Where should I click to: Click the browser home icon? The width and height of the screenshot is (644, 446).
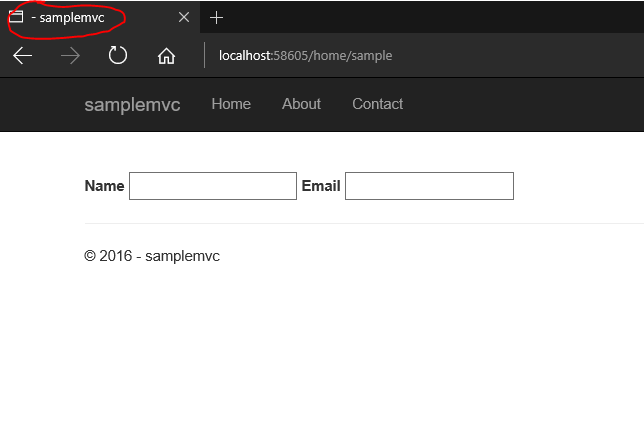coord(166,56)
